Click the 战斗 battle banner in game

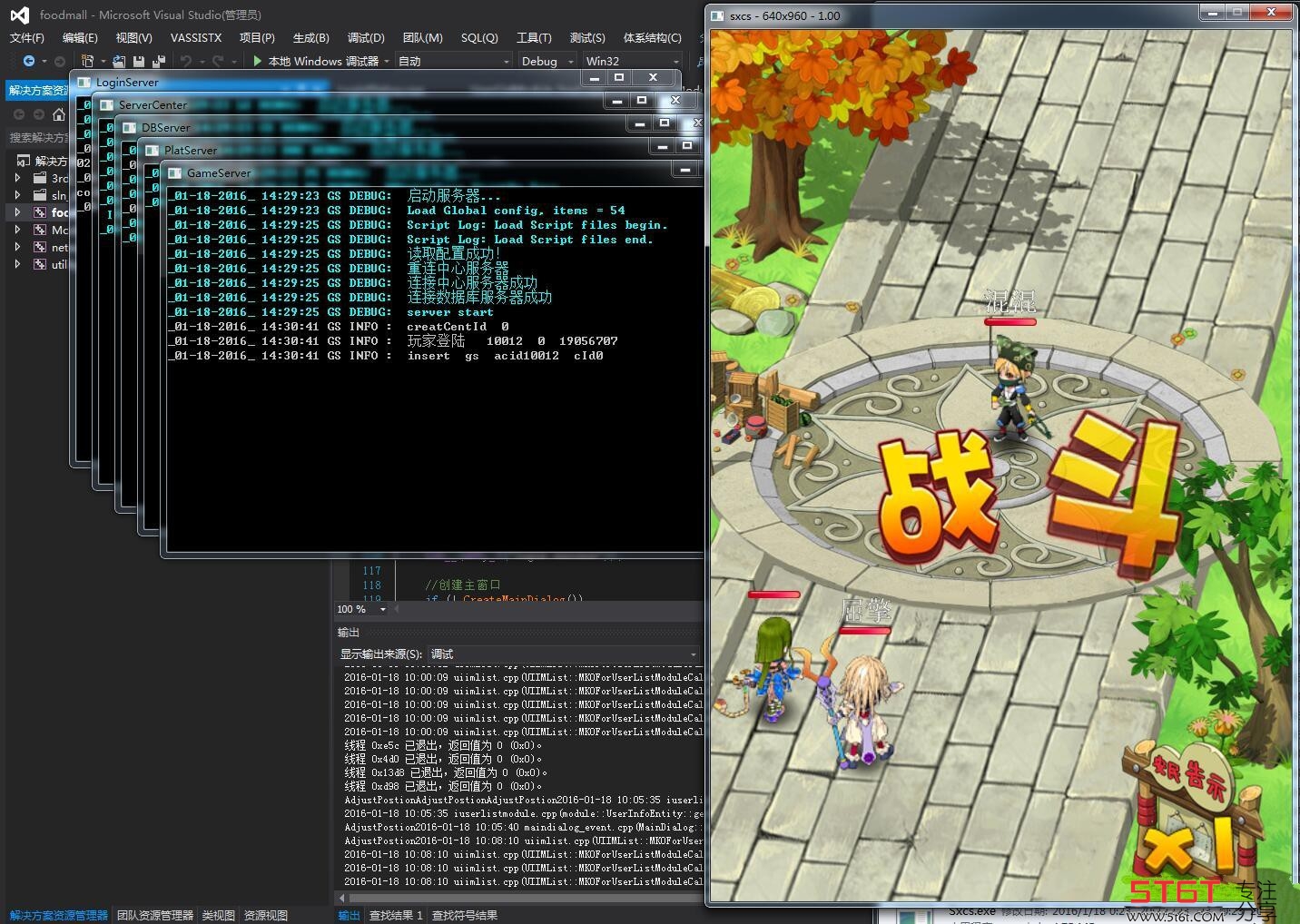coord(1030,495)
